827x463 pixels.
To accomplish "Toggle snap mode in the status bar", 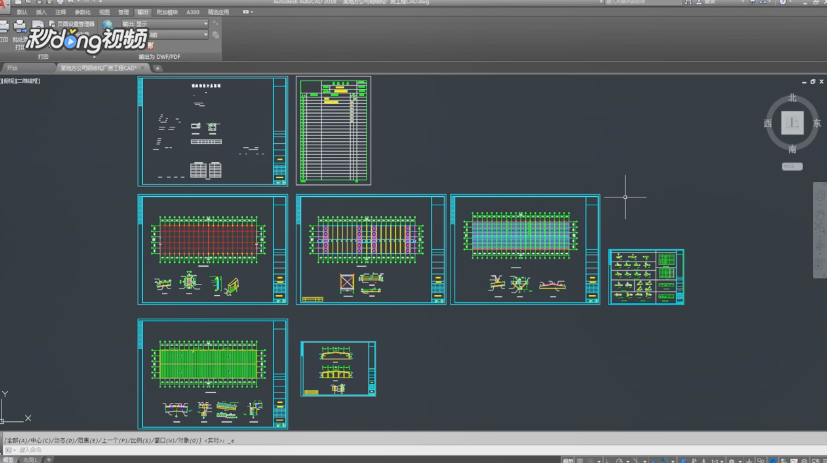I will tap(591, 461).
